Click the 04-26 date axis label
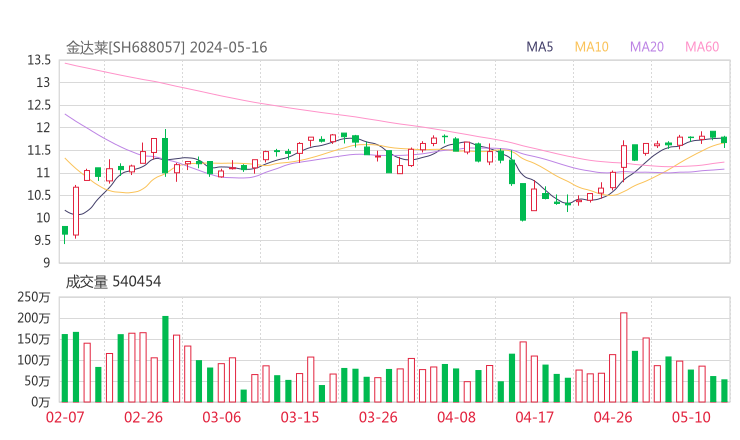740x440 pixels. (613, 417)
